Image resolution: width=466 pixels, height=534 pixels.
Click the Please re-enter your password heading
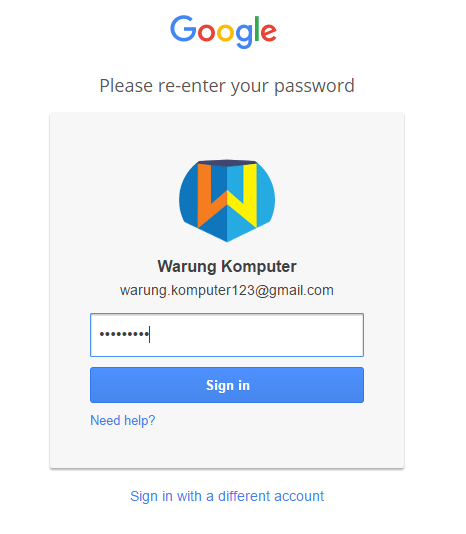(227, 86)
